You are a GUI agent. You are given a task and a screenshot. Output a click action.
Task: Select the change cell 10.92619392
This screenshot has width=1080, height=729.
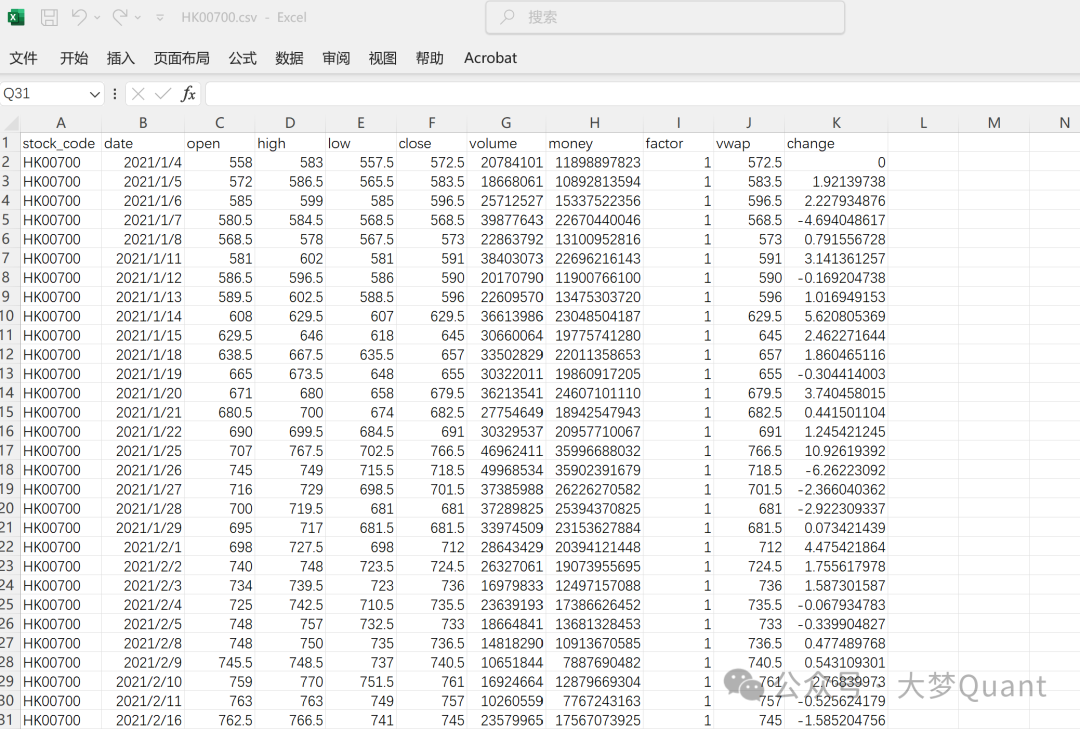pyautogui.click(x=836, y=451)
